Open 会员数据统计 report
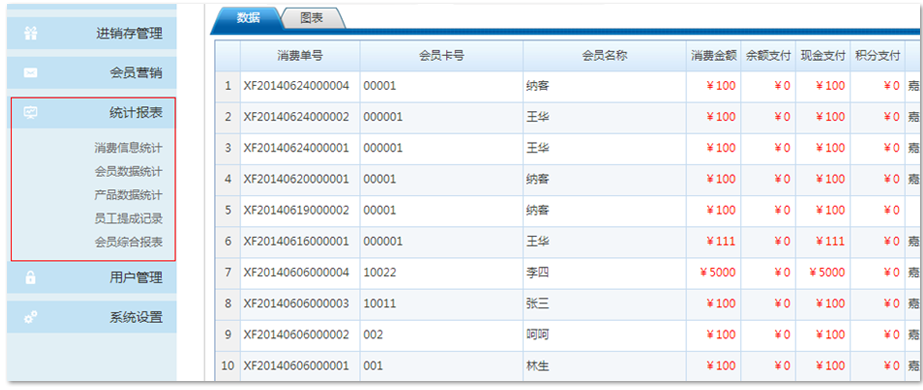Viewport: 923px width, 390px height. [x=128, y=171]
